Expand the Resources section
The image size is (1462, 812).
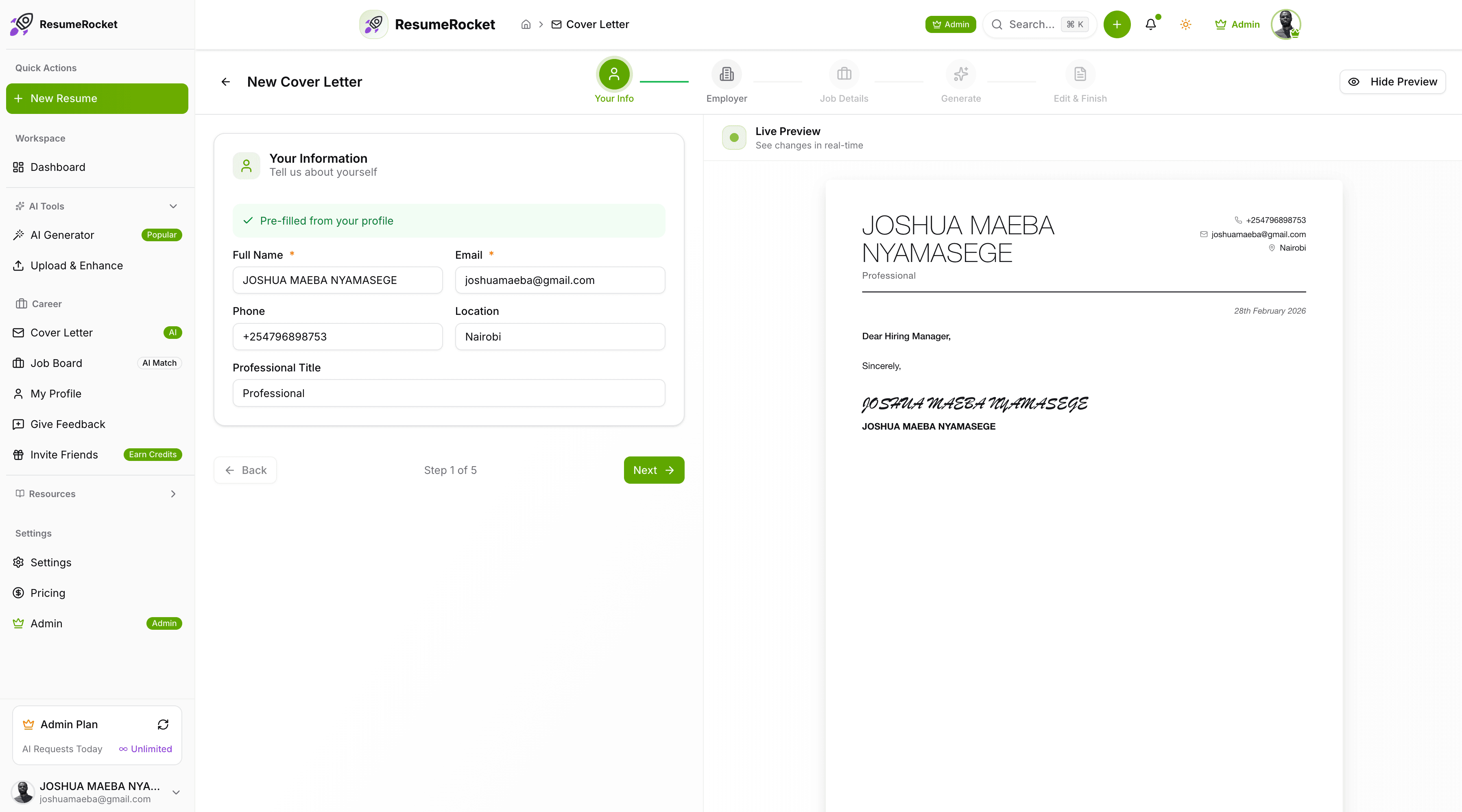(x=173, y=494)
